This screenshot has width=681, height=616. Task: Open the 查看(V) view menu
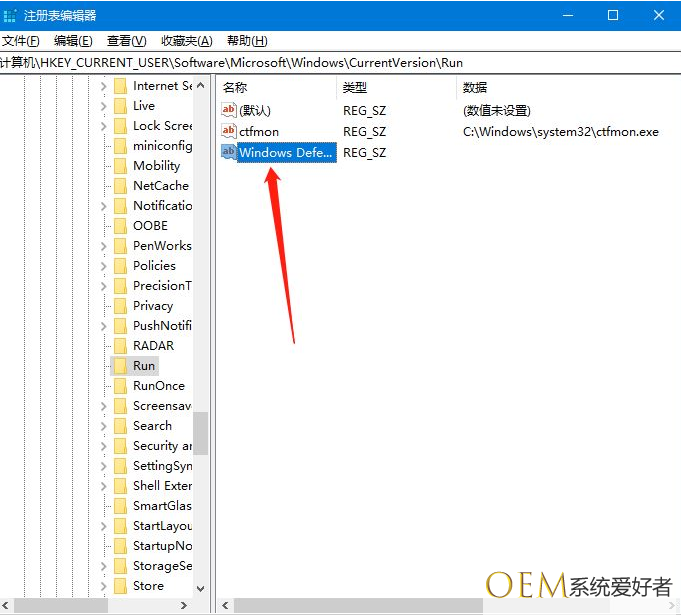(x=126, y=41)
